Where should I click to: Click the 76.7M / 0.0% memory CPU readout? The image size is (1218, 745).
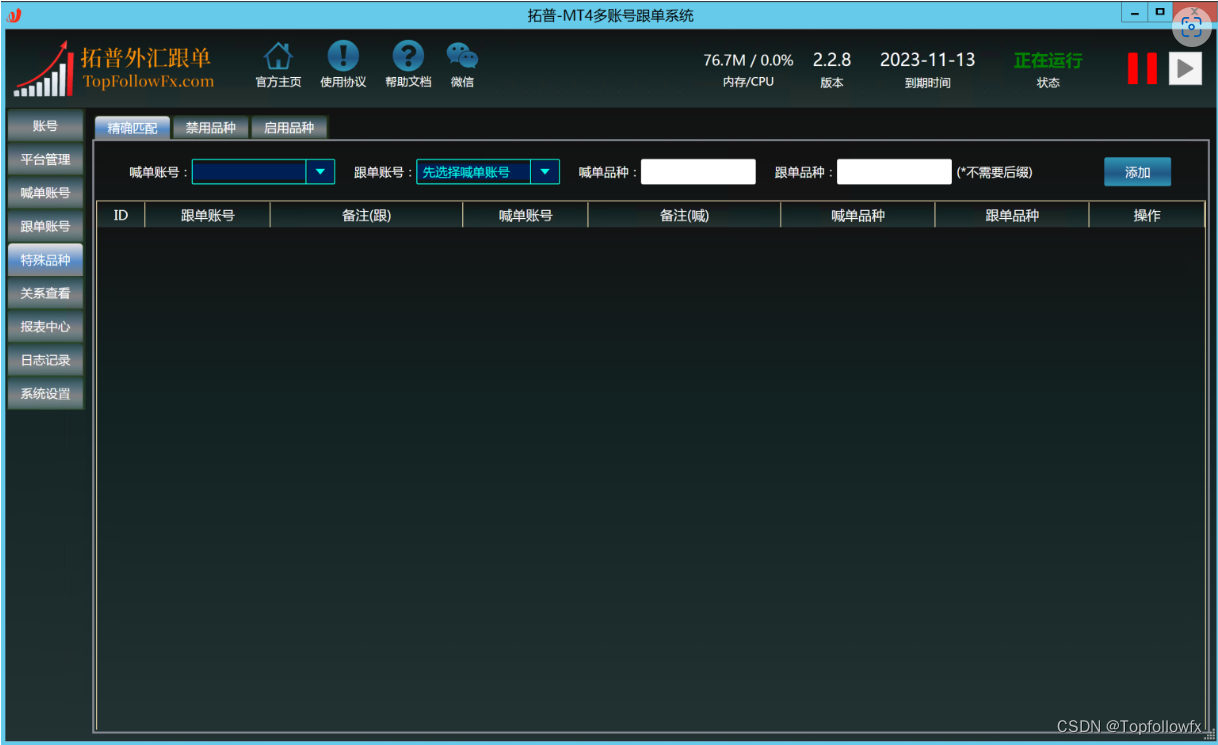click(748, 60)
